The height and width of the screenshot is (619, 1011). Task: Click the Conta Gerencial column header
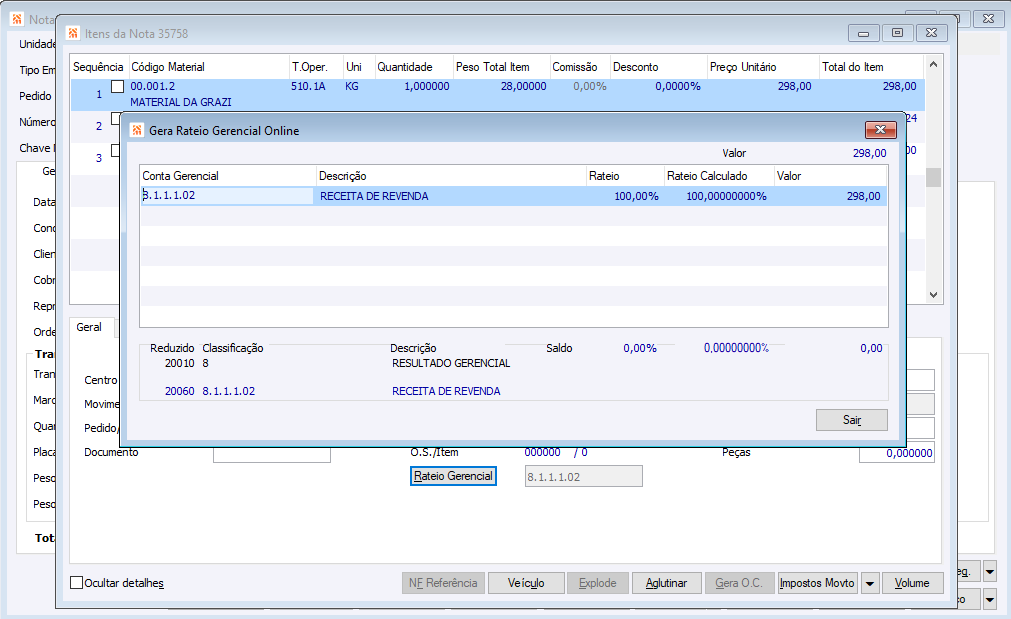[228, 176]
